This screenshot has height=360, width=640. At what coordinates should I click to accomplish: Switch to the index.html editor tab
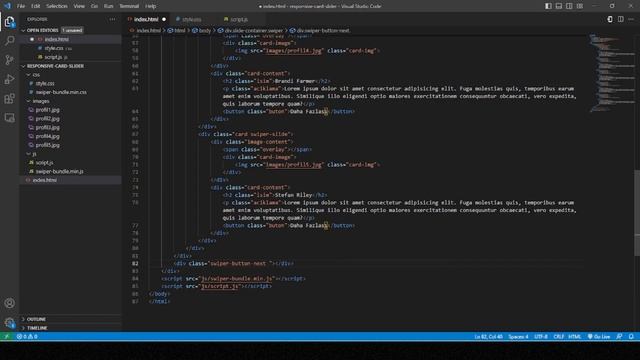pyautogui.click(x=146, y=19)
